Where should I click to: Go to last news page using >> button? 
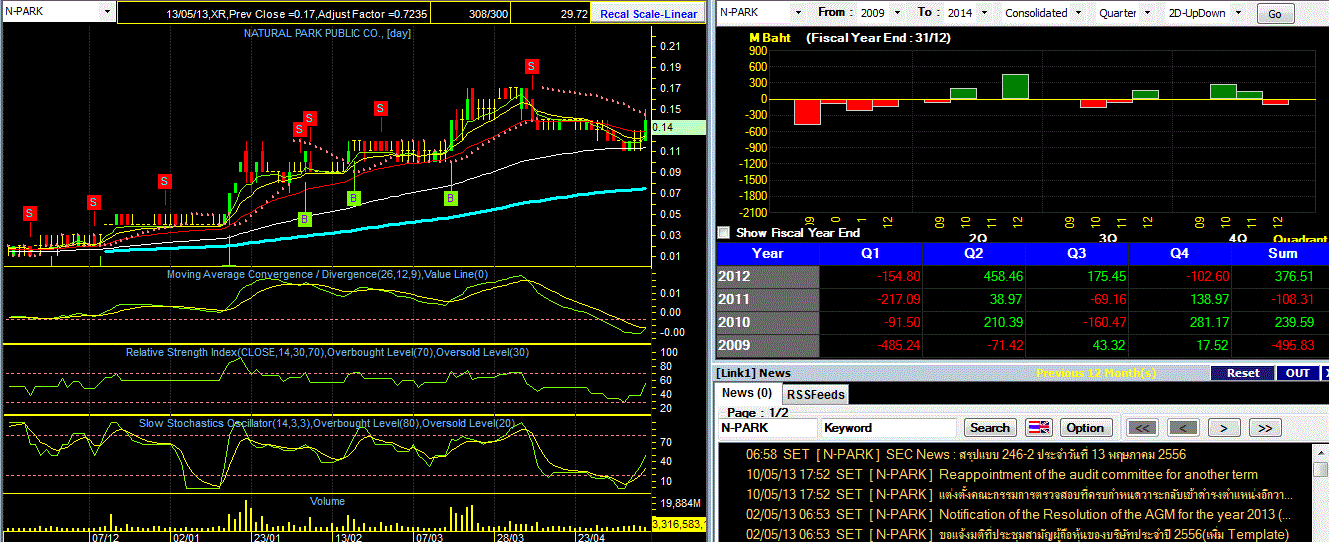1264,427
